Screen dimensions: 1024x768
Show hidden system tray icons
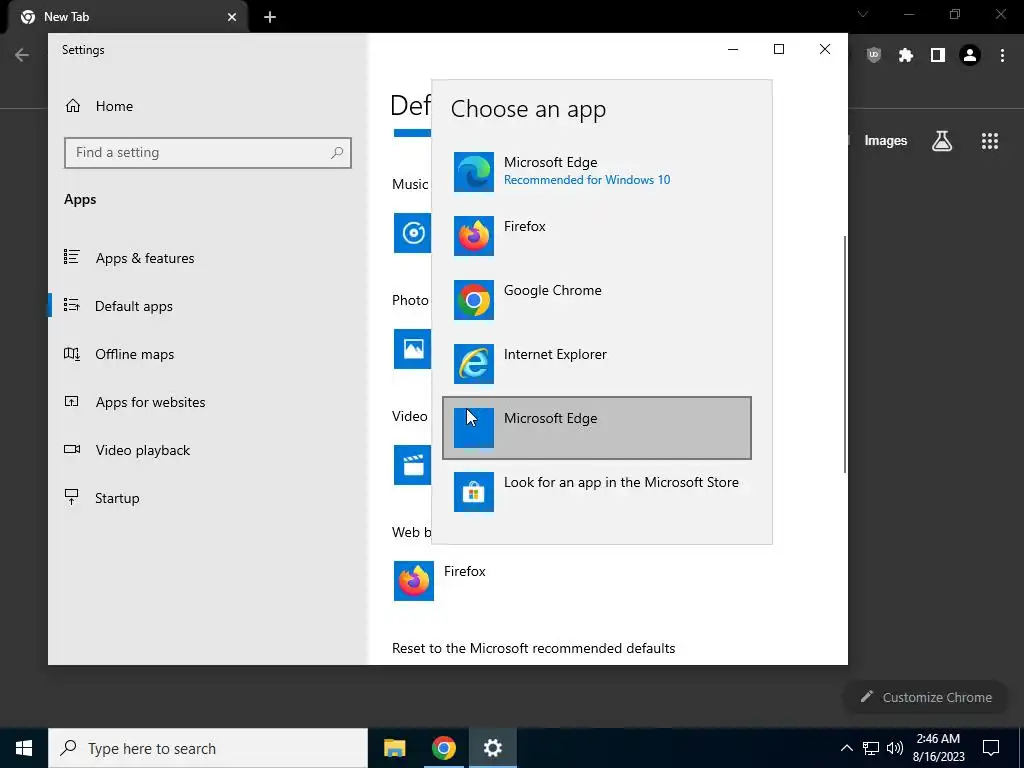pyautogui.click(x=846, y=748)
